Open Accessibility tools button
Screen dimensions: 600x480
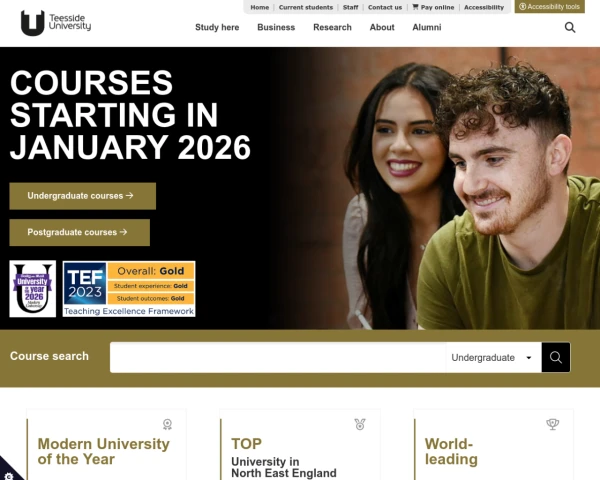click(549, 7)
